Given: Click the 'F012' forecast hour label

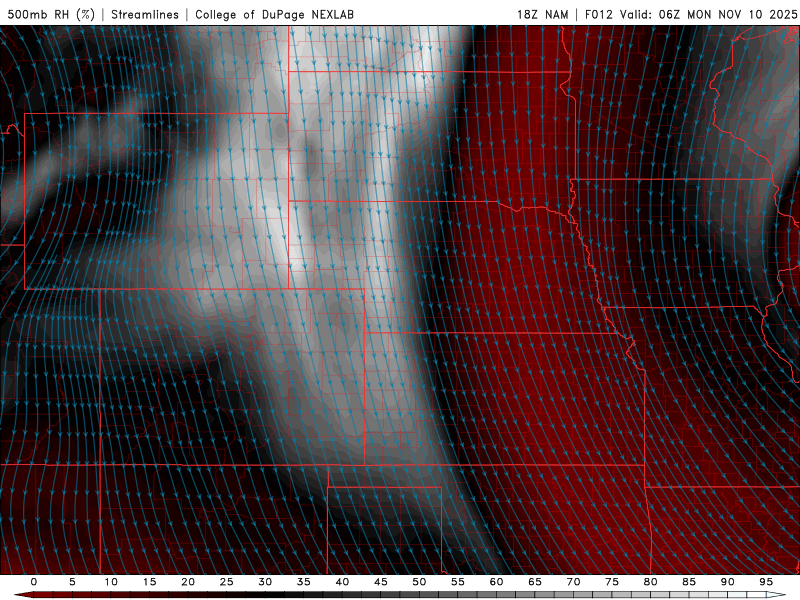Looking at the screenshot, I should pyautogui.click(x=598, y=14).
